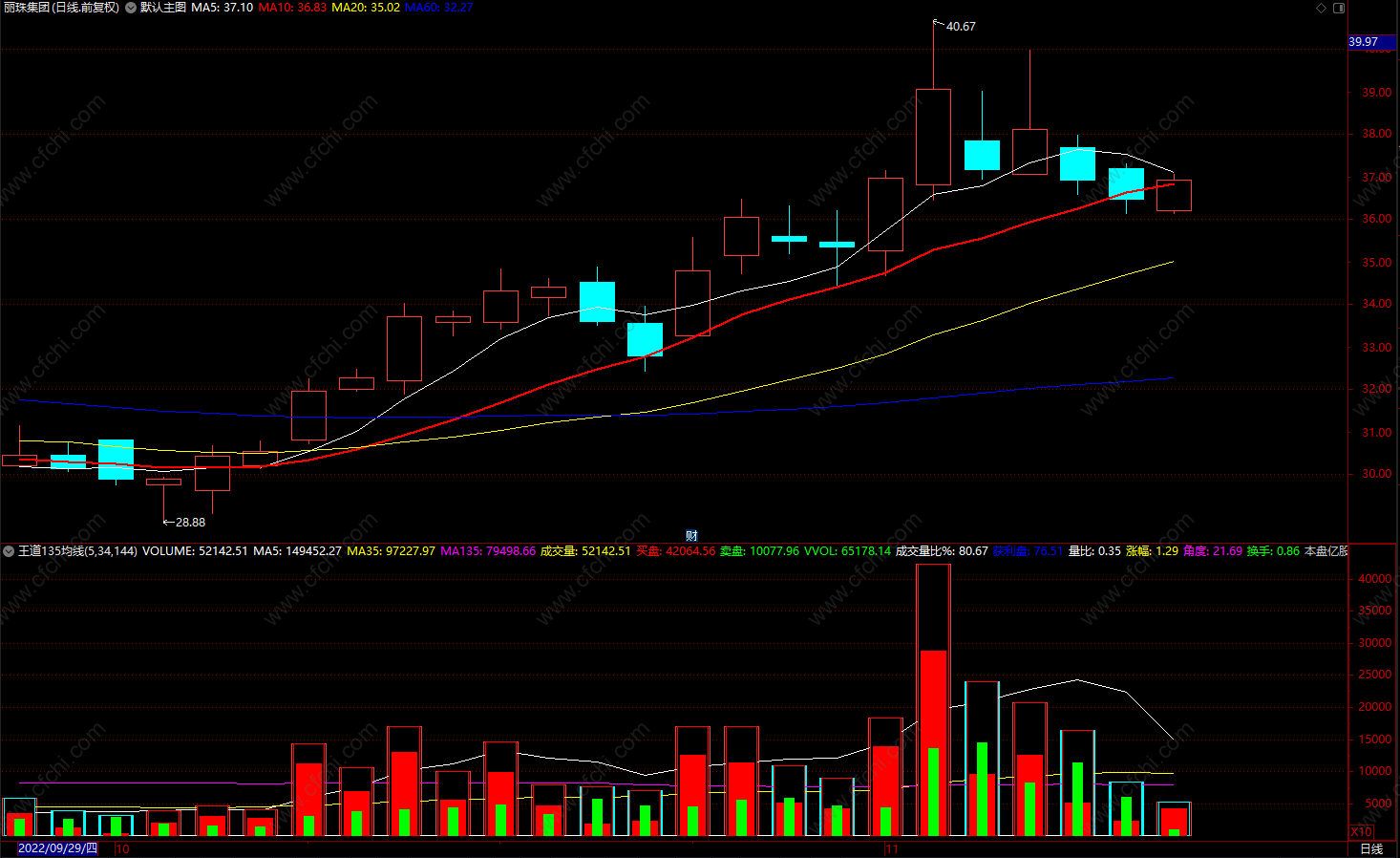The width and height of the screenshot is (1400, 858).
Task: Click the MA20: 35.02 label
Action: tap(366, 8)
